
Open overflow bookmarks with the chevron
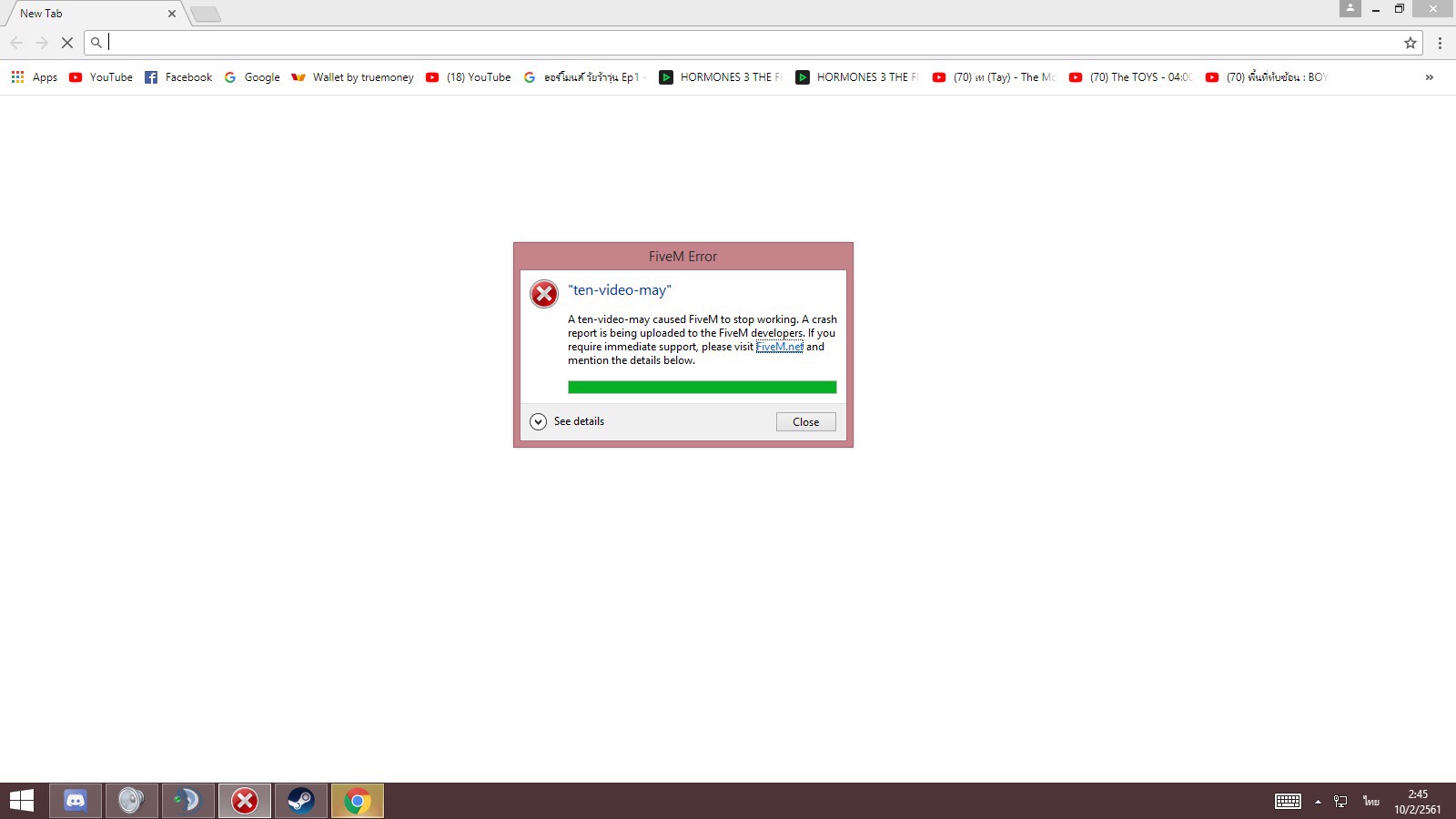(x=1429, y=77)
